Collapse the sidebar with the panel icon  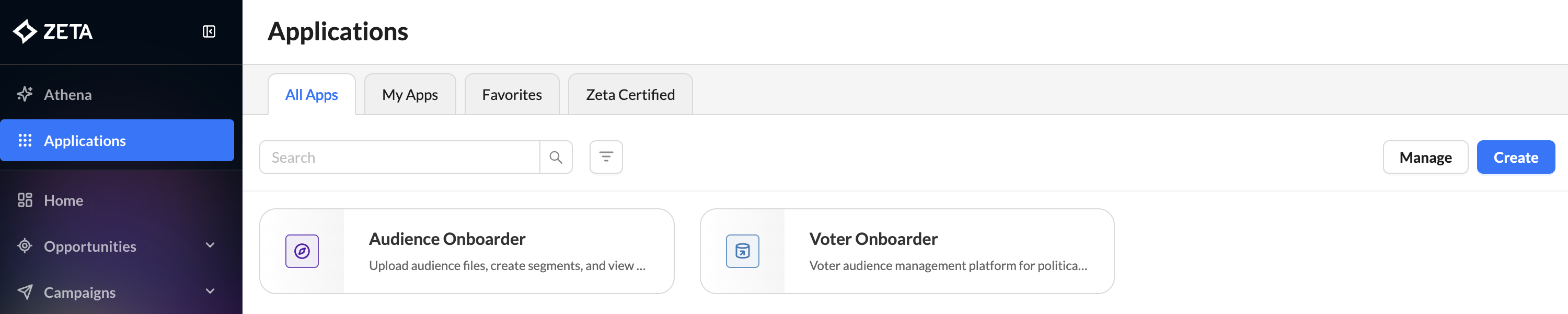209,32
